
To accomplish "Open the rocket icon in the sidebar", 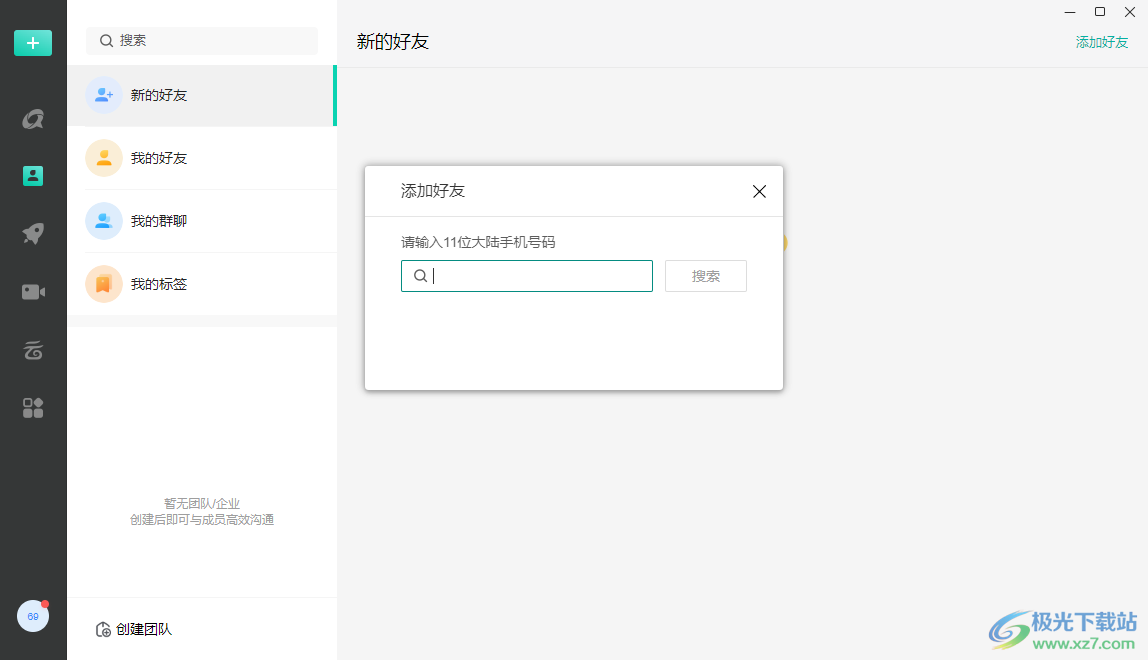I will tap(33, 234).
